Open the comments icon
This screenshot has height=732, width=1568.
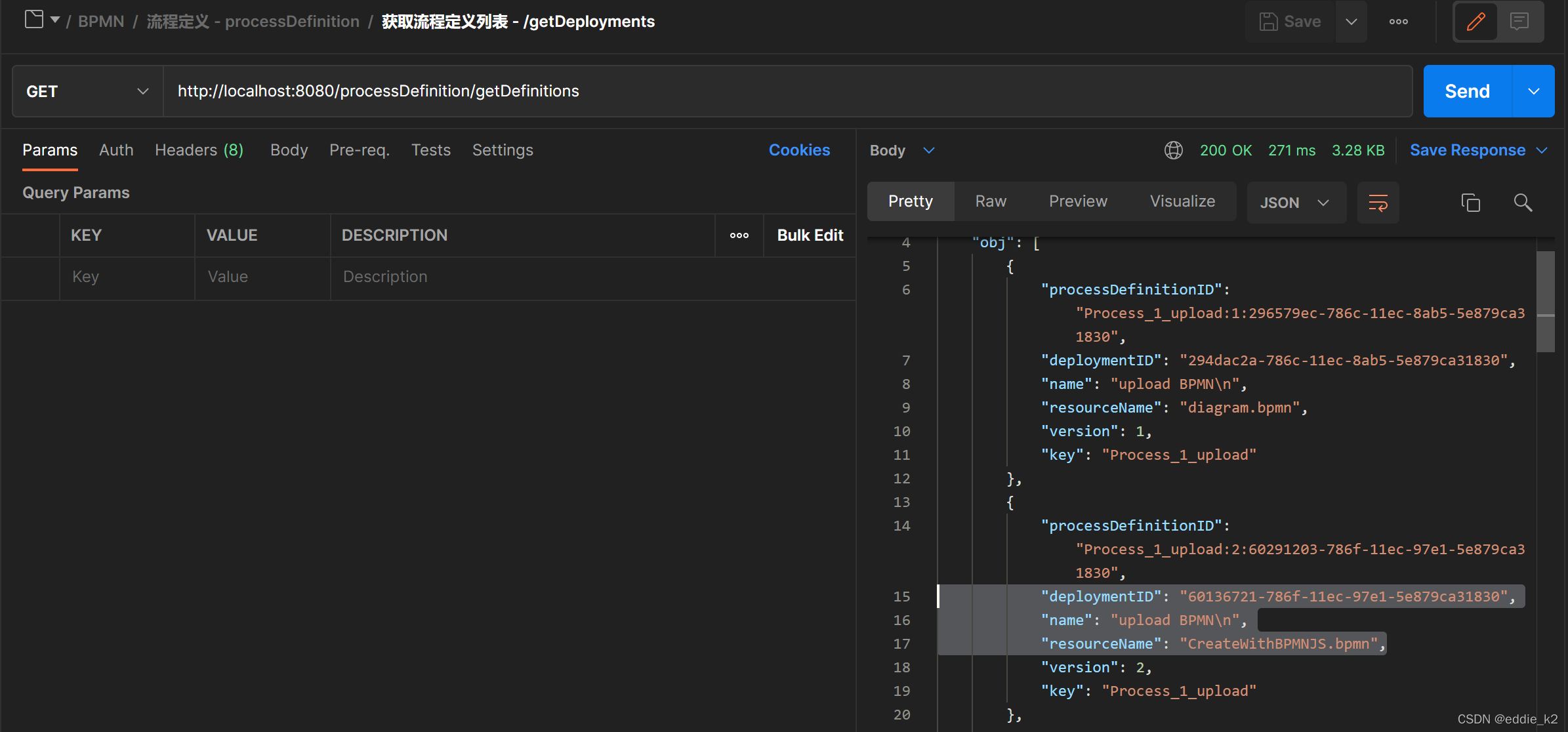tap(1519, 22)
